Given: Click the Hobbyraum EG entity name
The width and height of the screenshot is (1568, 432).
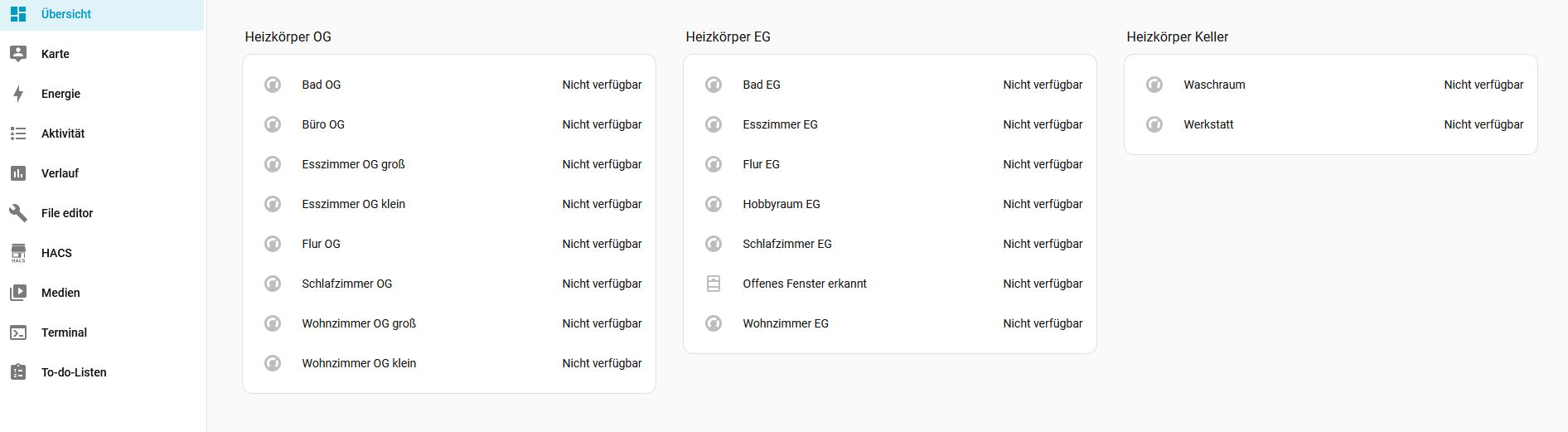Looking at the screenshot, I should 782,204.
